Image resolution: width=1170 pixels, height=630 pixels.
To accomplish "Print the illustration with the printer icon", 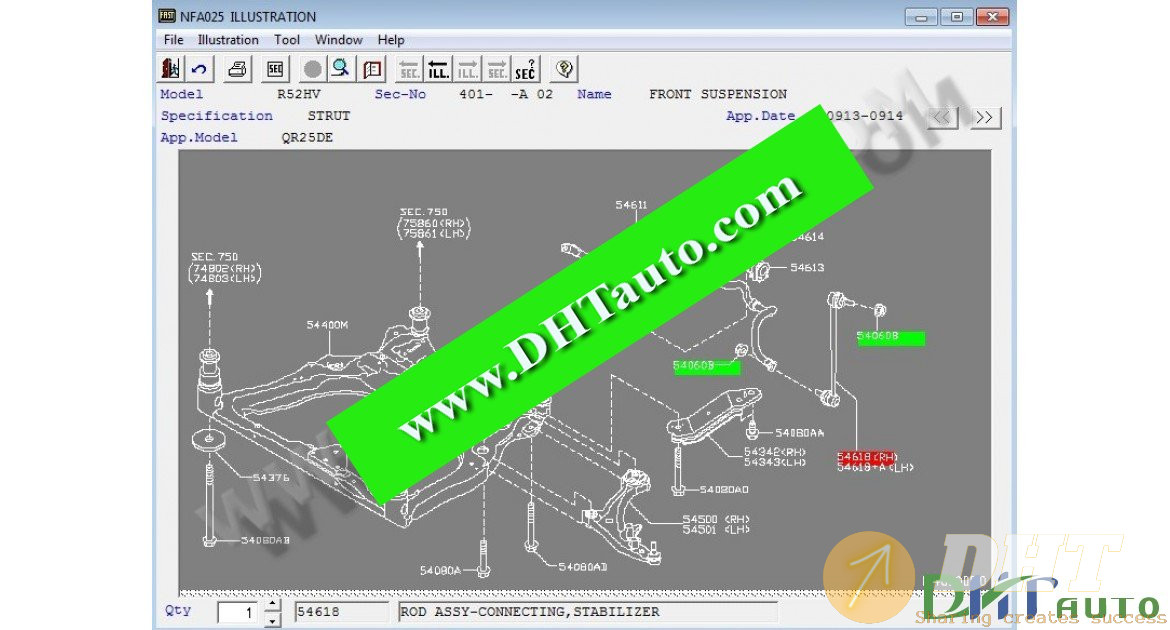I will click(238, 69).
